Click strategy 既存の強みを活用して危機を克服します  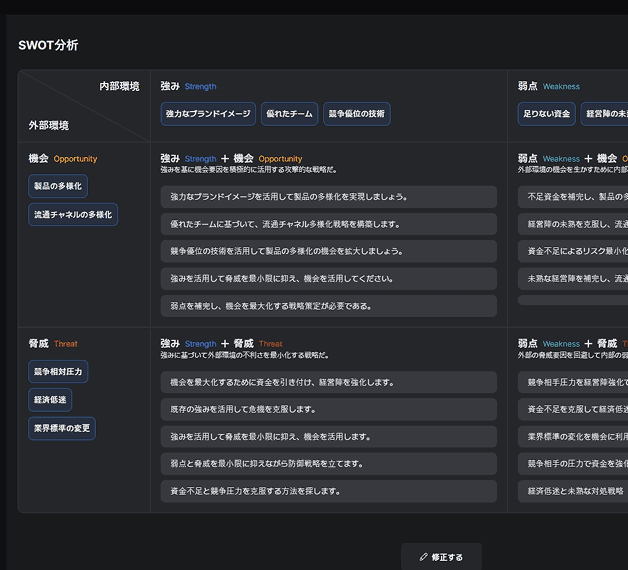pyautogui.click(x=329, y=409)
